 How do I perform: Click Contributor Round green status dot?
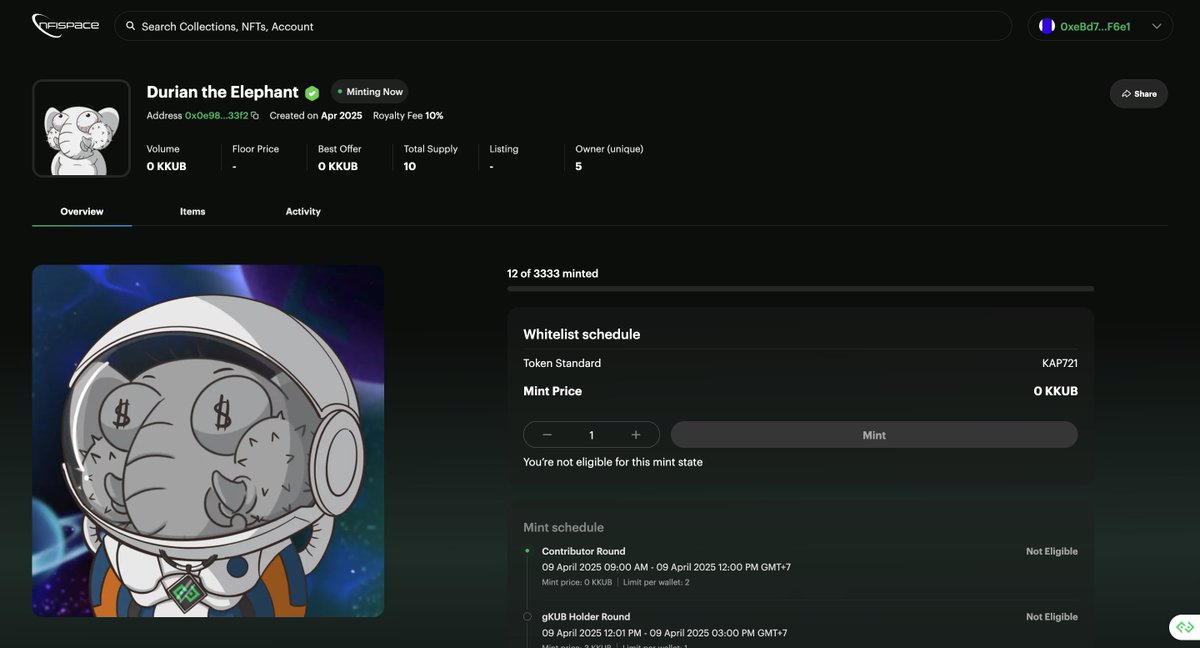(527, 550)
